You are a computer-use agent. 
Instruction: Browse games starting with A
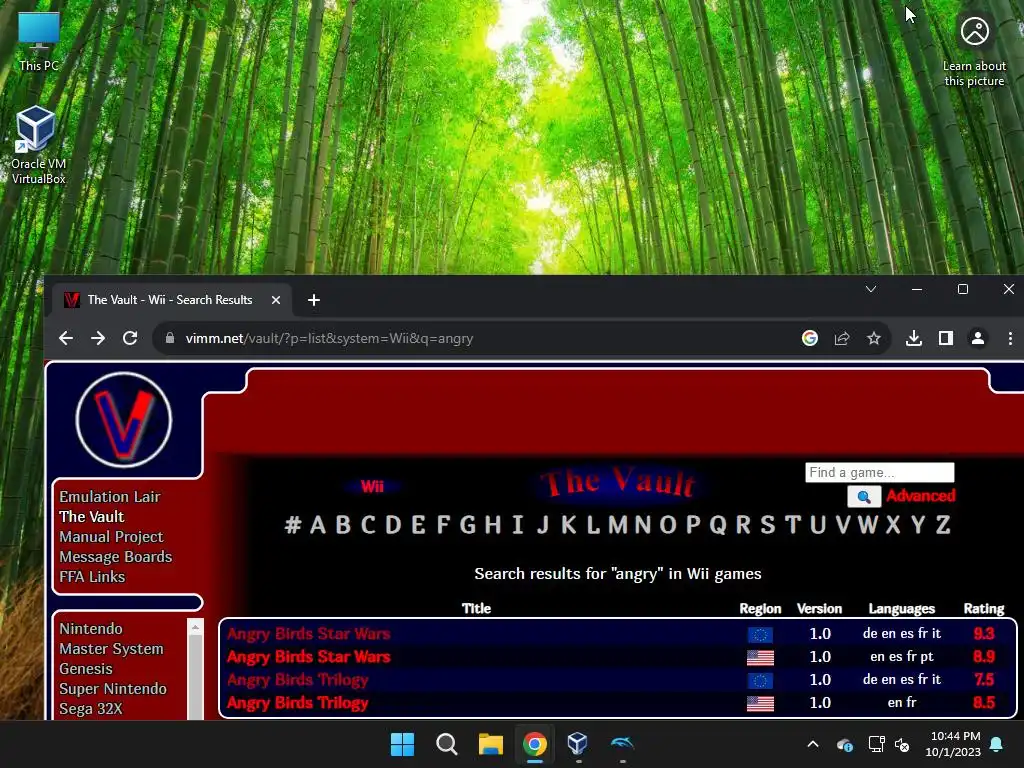[318, 524]
